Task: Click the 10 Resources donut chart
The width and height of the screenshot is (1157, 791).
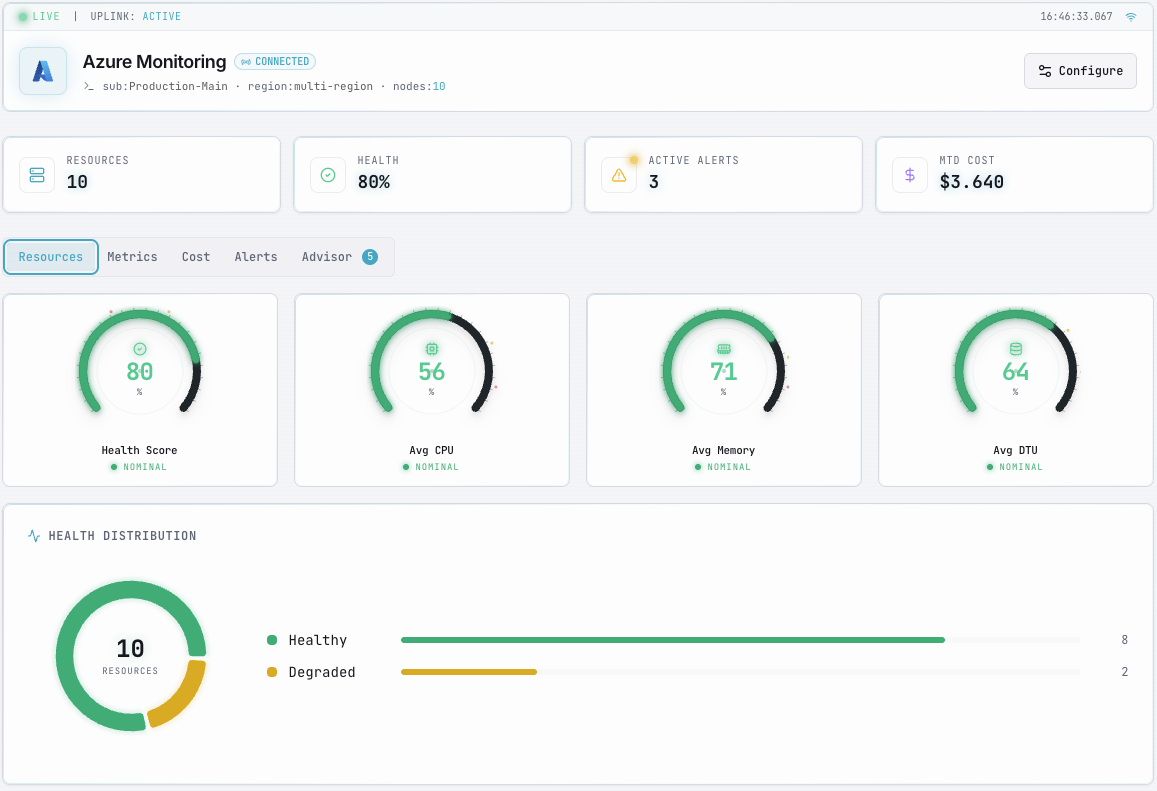Action: (x=131, y=656)
